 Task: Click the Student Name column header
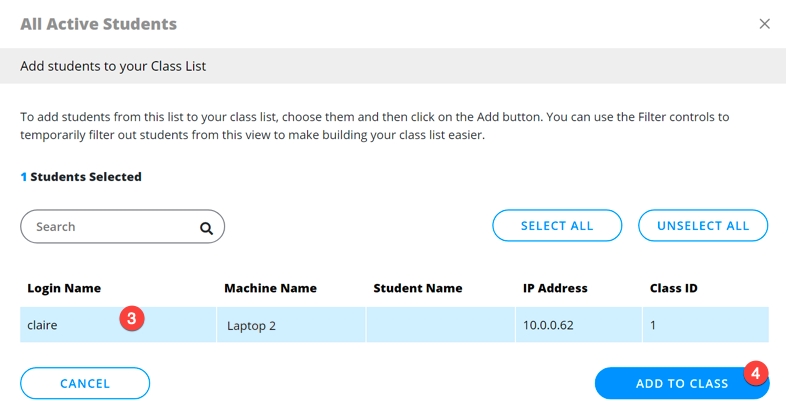418,288
